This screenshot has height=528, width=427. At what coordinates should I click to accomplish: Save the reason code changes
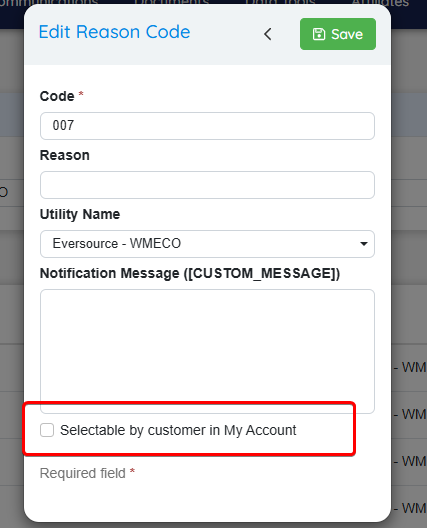338,34
